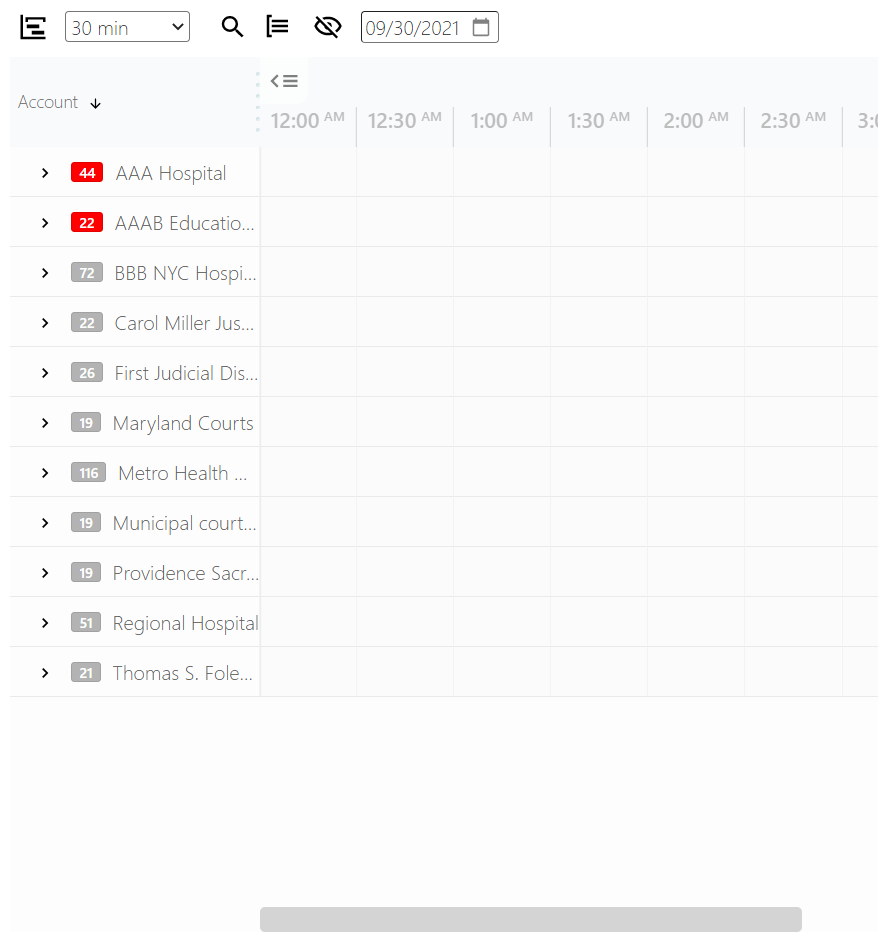Expand the First Judicial Dis... row
Screen dimensions: 878x937
45,373
